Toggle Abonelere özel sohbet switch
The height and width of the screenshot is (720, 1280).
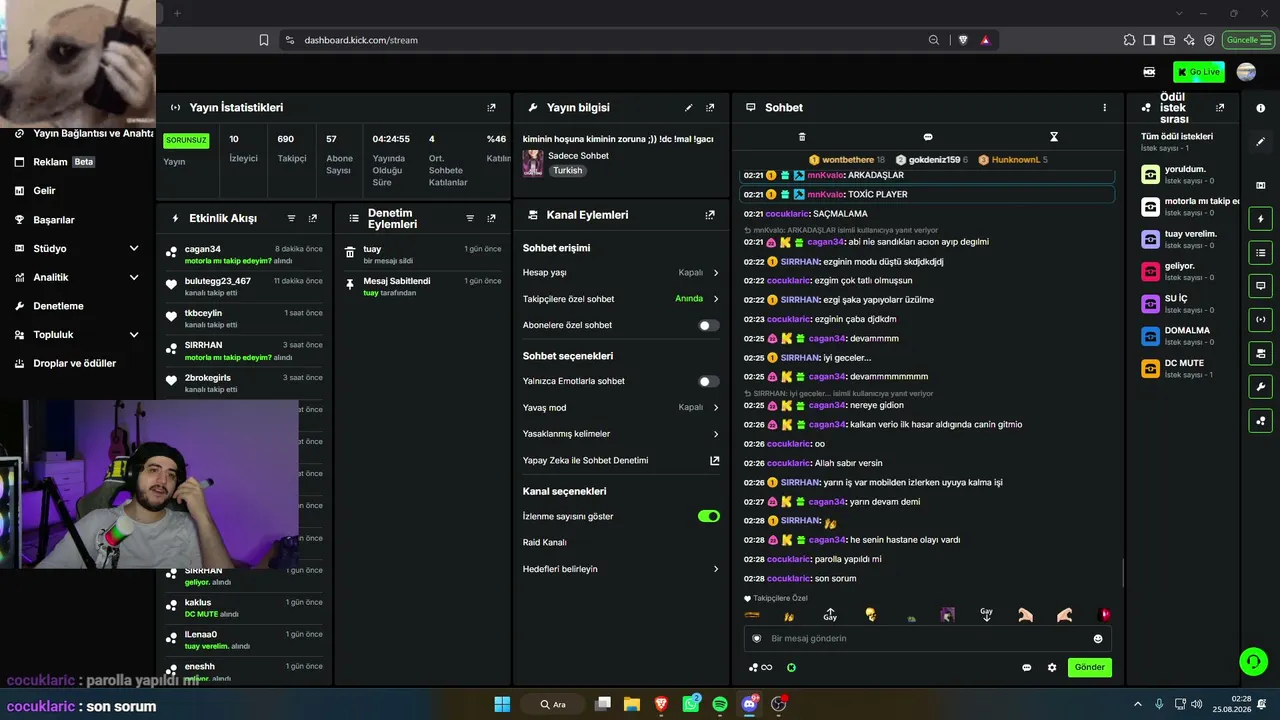(x=708, y=325)
